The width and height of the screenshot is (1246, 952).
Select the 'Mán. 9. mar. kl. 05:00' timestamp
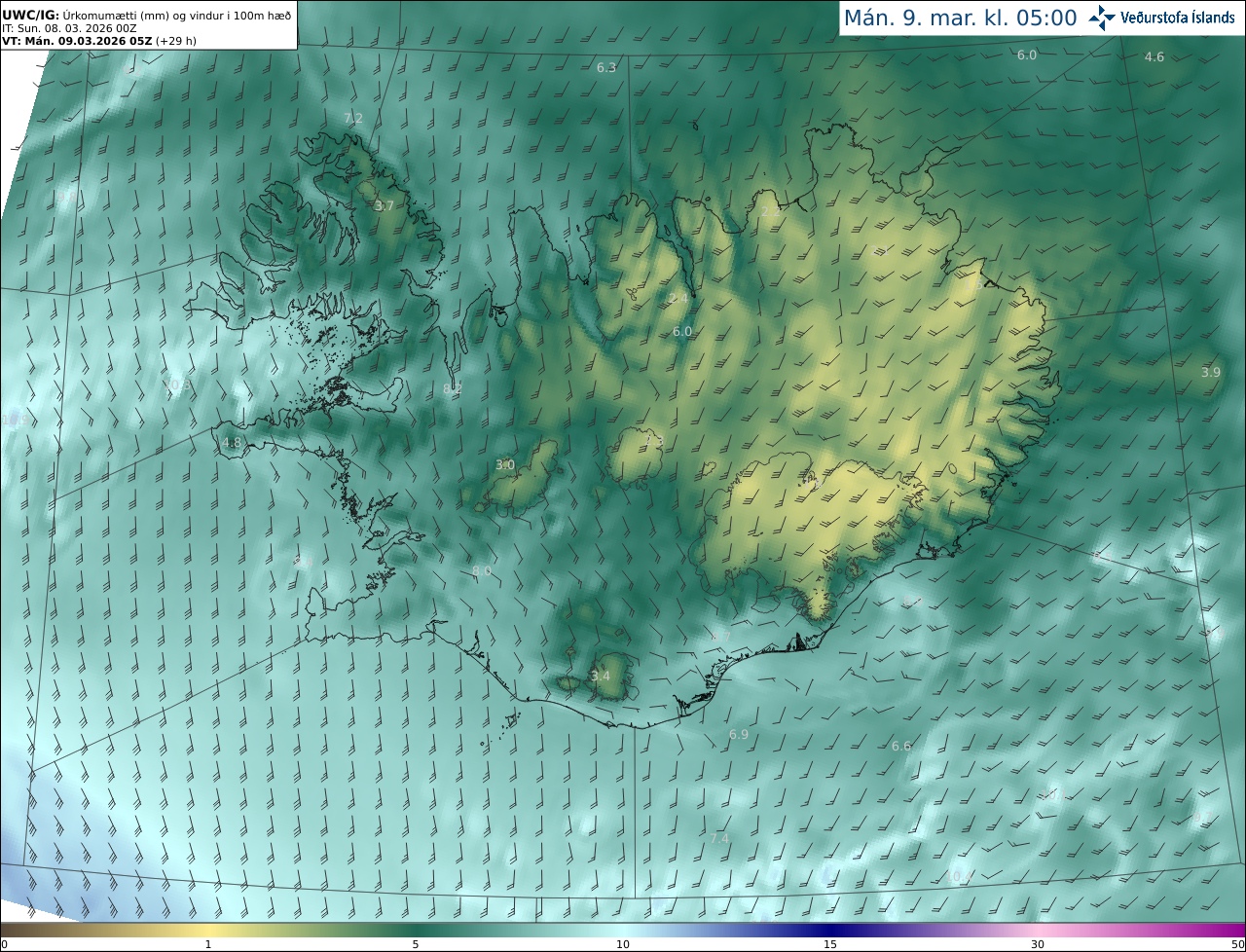click(x=960, y=18)
